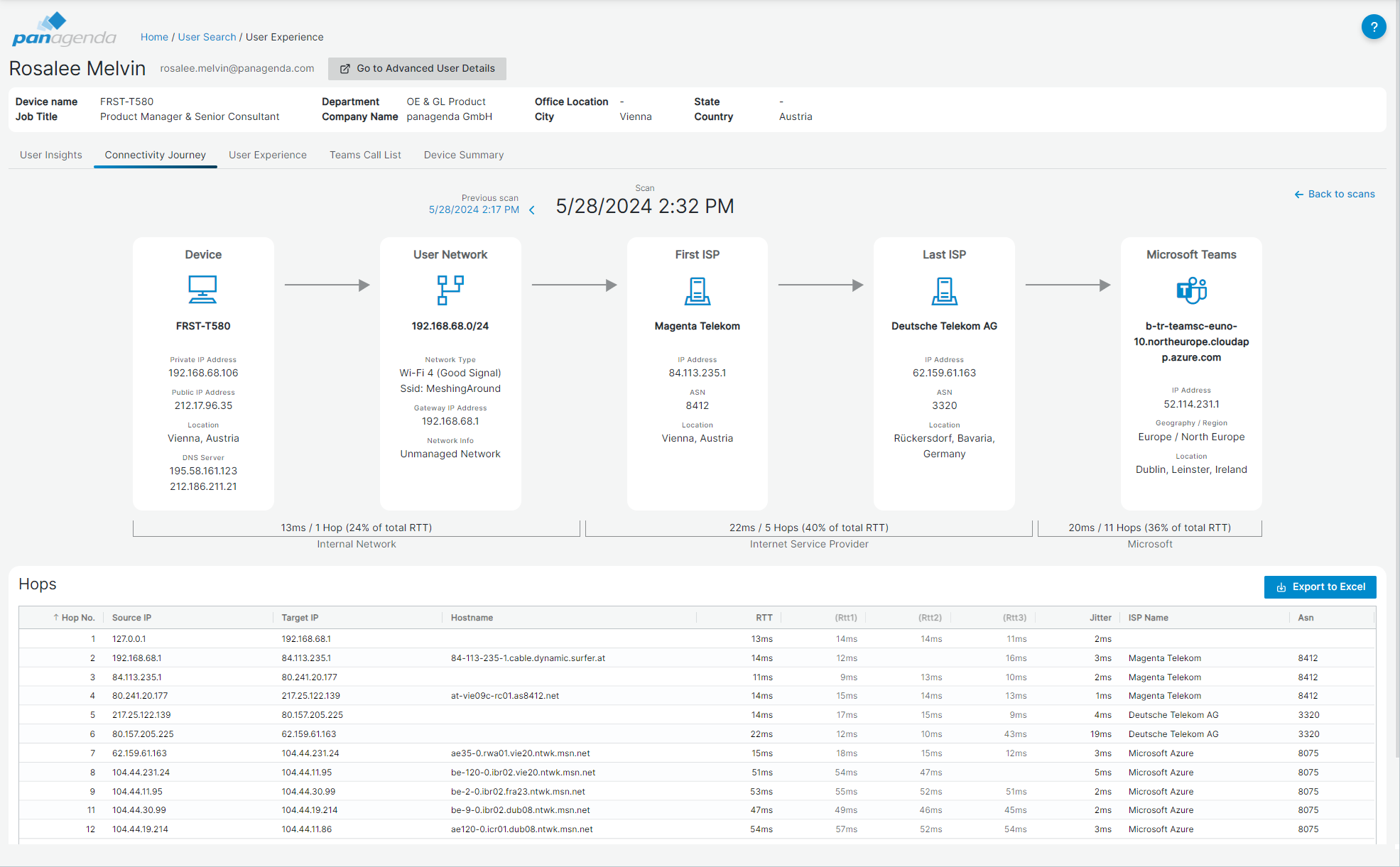Click the 5/28/2024 2:32 PM scan time
The image size is (1400, 867).
(645, 206)
